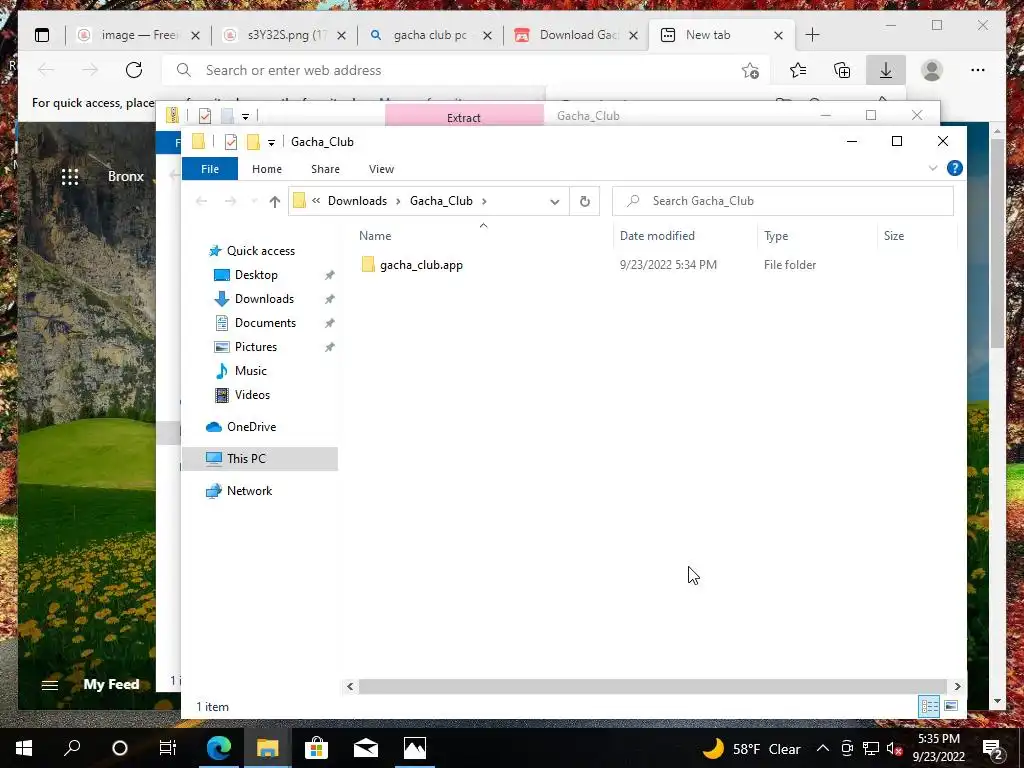Refresh the Gacha_Club folder view
This screenshot has height=768, width=1024.
click(584, 201)
